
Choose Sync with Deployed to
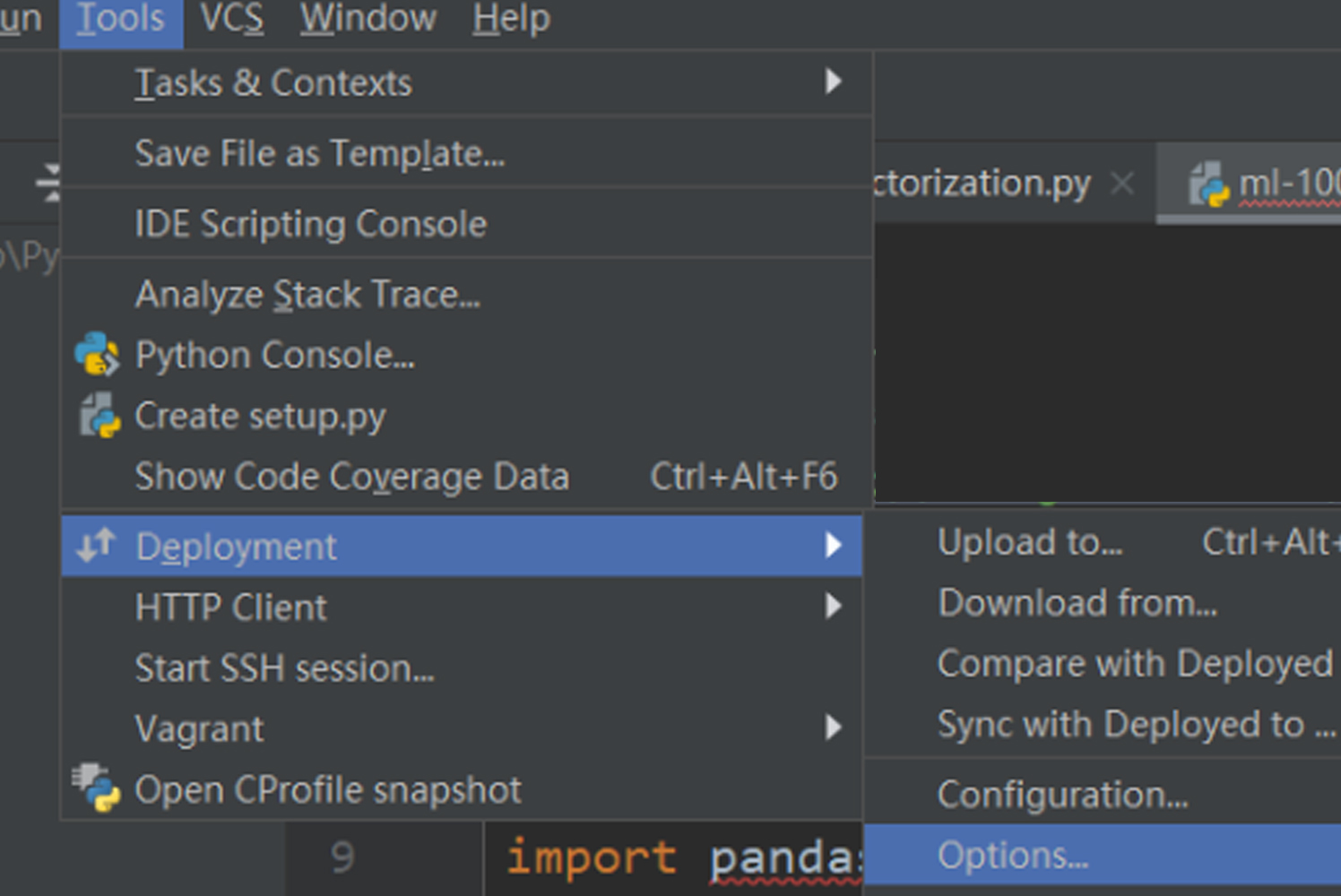(x=1103, y=724)
